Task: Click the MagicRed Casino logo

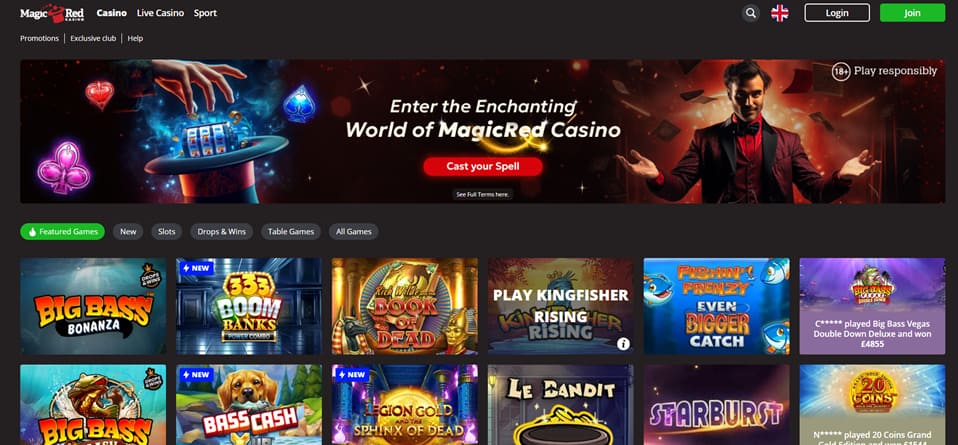Action: (52, 13)
